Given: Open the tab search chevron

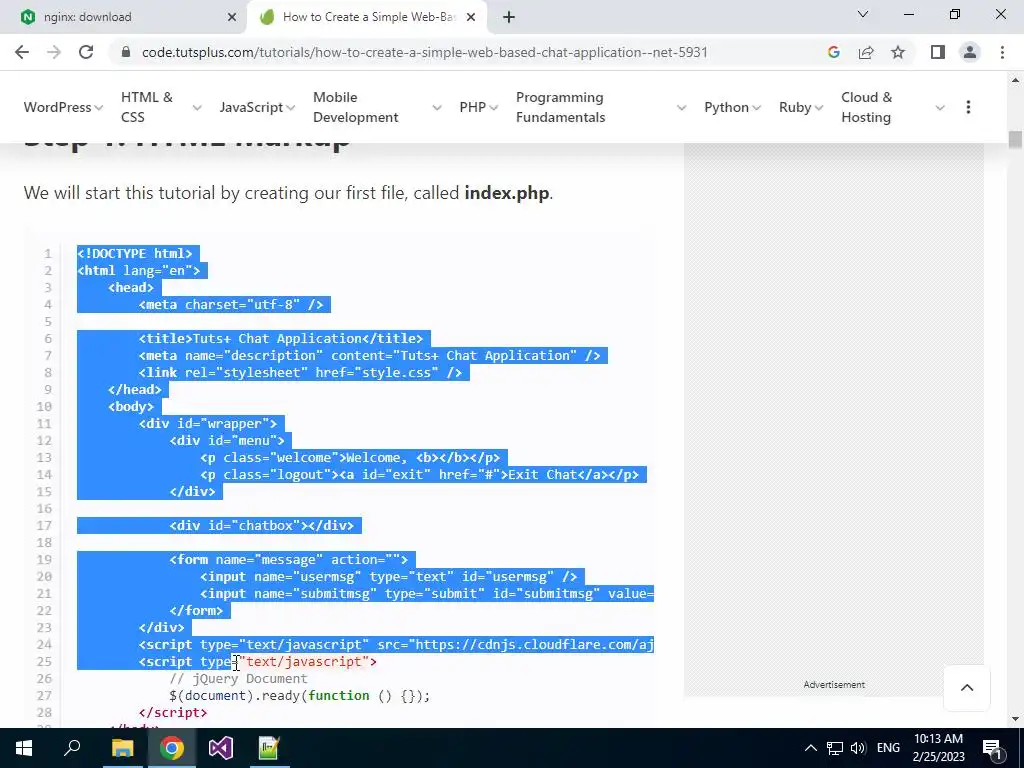Looking at the screenshot, I should coord(863,14).
